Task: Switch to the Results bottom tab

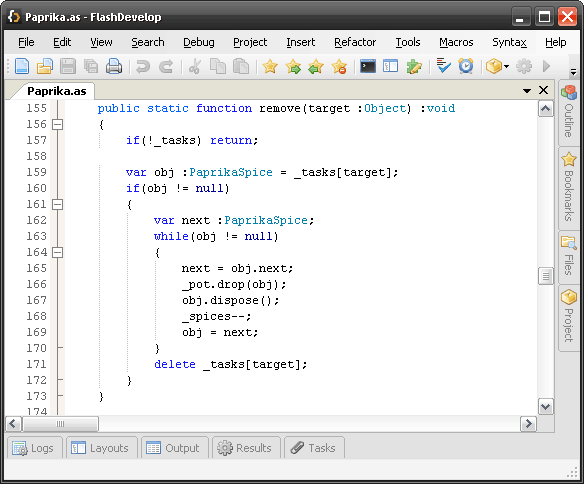Action: pyautogui.click(x=246, y=448)
